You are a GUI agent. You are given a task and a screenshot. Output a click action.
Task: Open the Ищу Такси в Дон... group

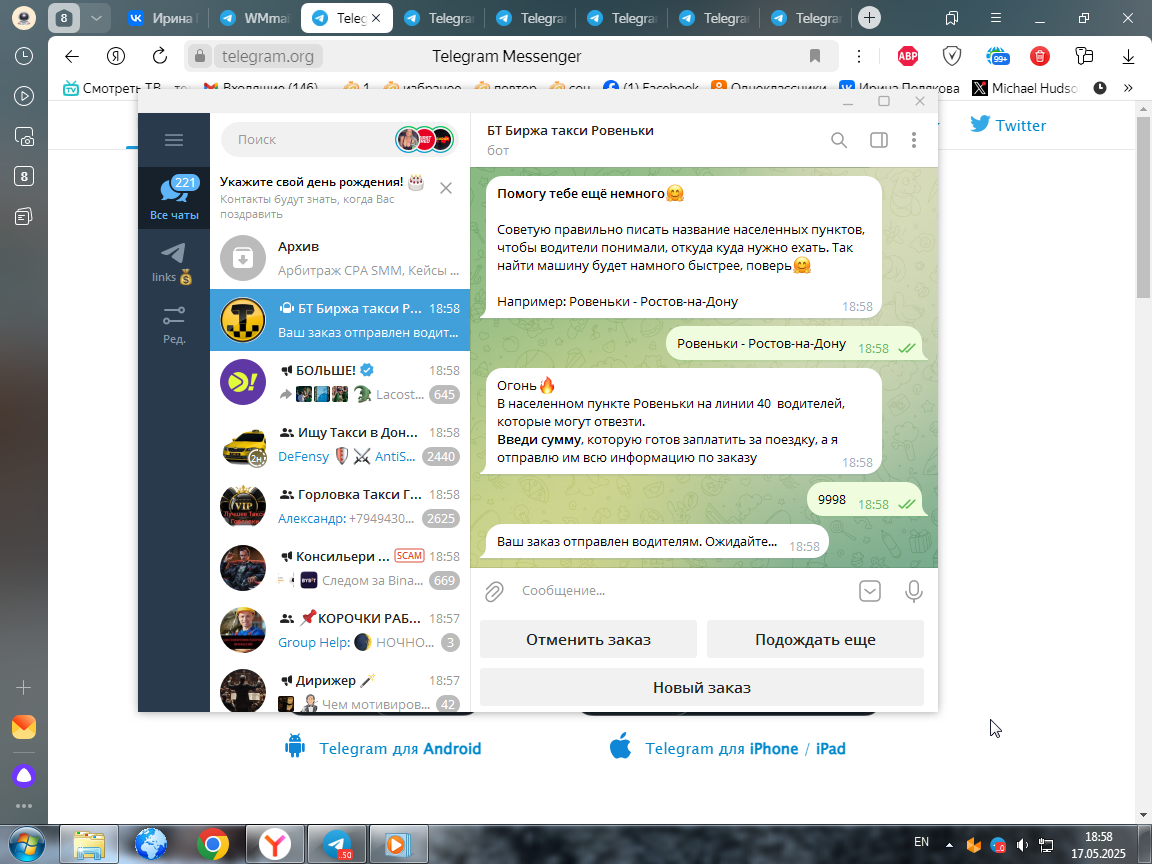click(340, 444)
